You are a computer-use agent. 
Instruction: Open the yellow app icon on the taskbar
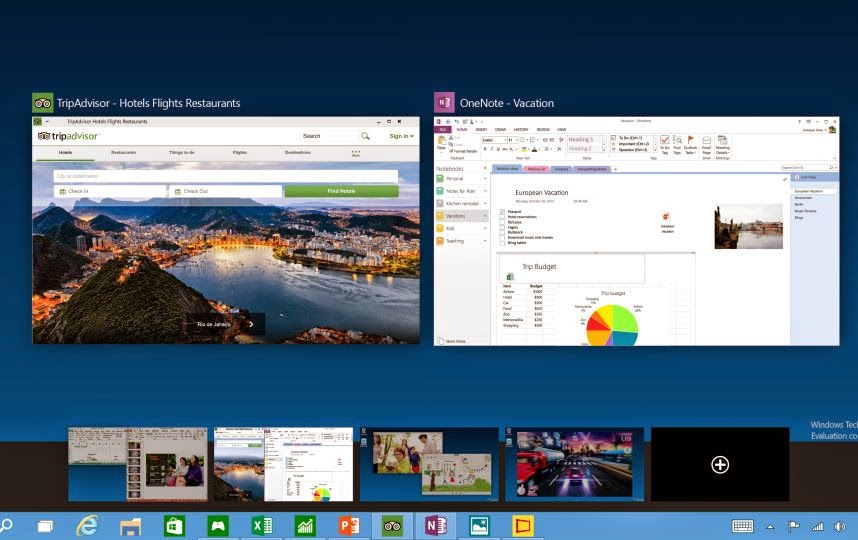click(x=523, y=526)
